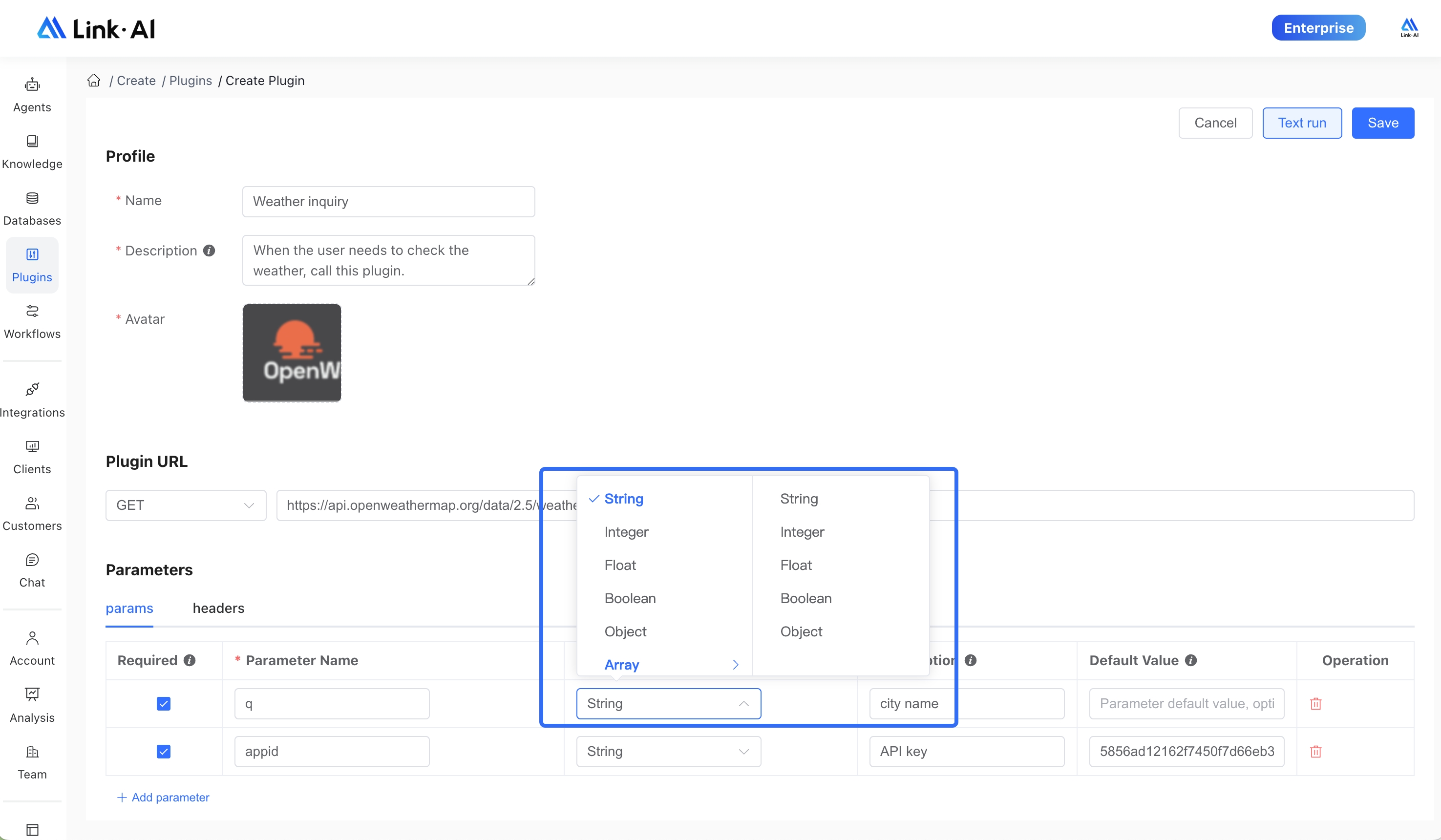The width and height of the screenshot is (1441, 840).
Task: Save the plugin
Action: coord(1383,123)
